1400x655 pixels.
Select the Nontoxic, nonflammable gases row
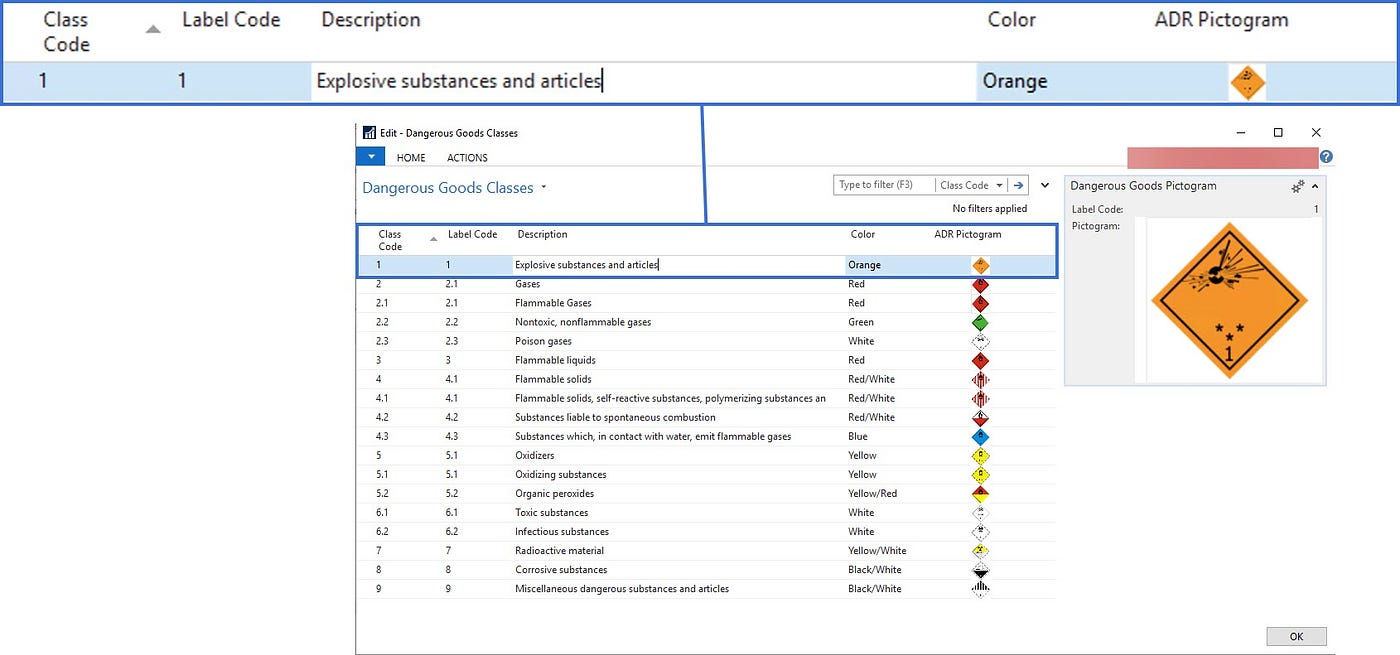pyautogui.click(x=706, y=322)
